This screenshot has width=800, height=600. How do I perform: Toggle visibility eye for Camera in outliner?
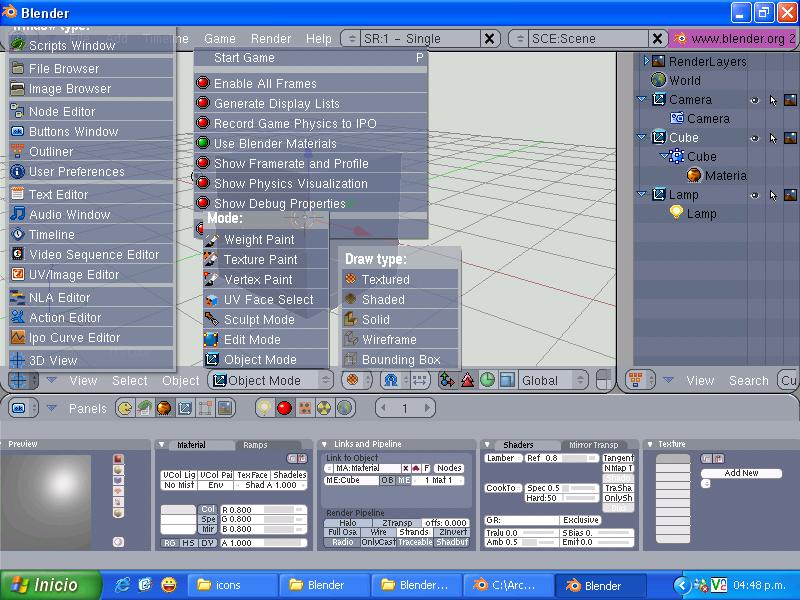coord(755,100)
